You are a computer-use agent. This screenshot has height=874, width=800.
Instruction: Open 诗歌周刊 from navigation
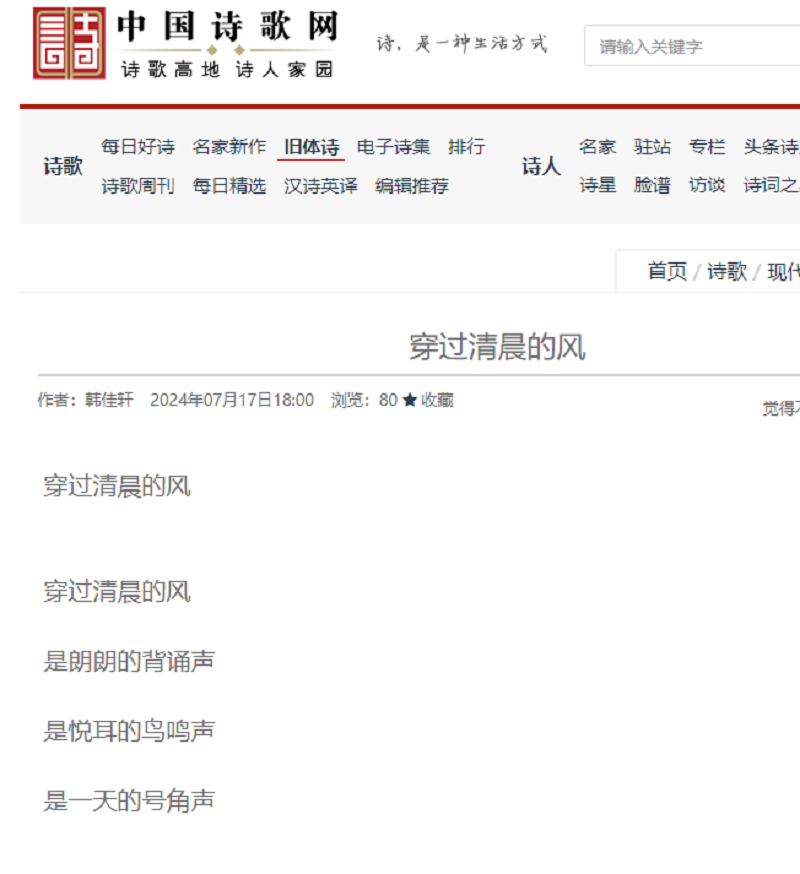pyautogui.click(x=138, y=186)
